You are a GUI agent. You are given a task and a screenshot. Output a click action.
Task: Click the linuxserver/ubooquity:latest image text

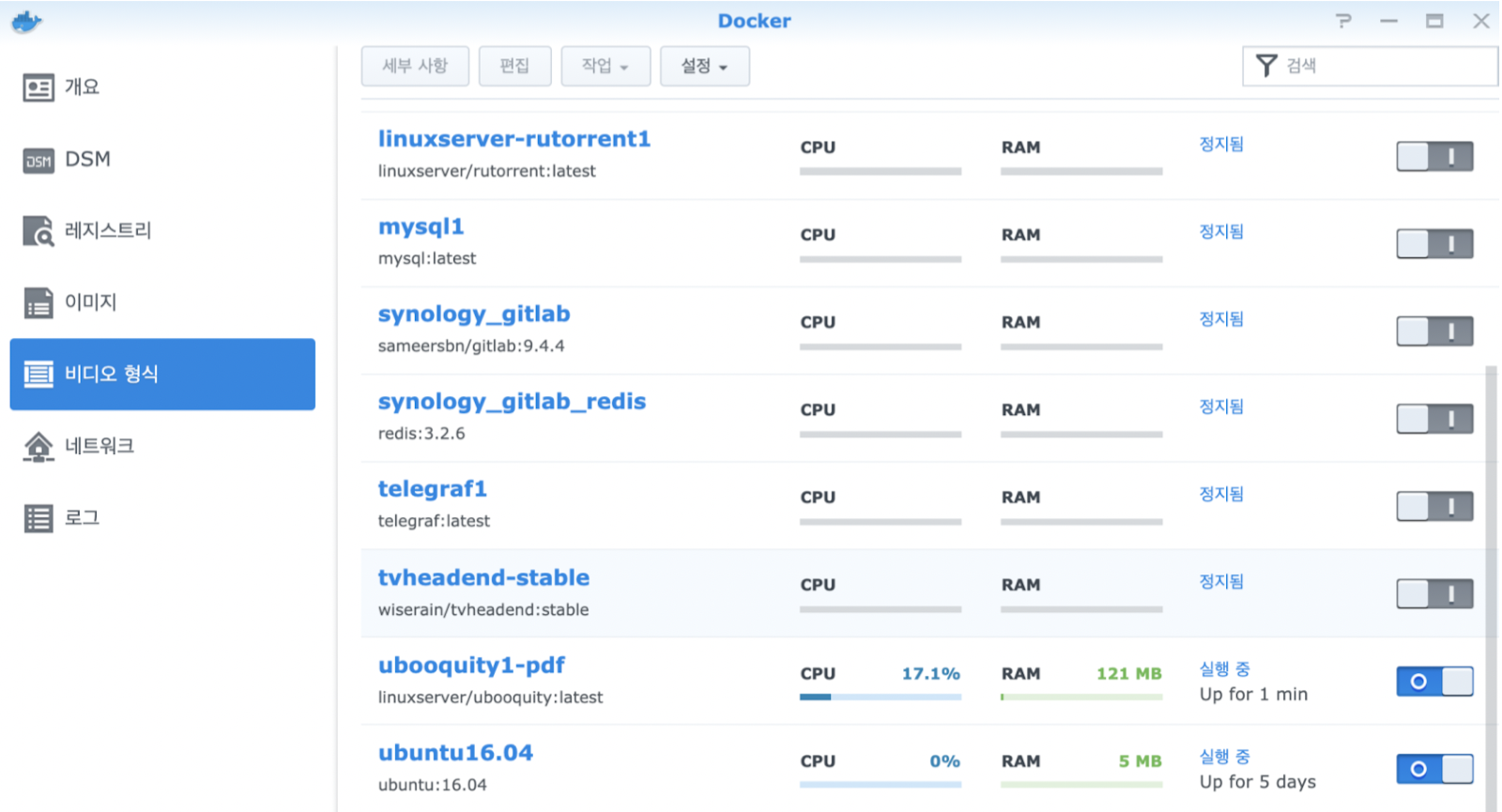(490, 697)
